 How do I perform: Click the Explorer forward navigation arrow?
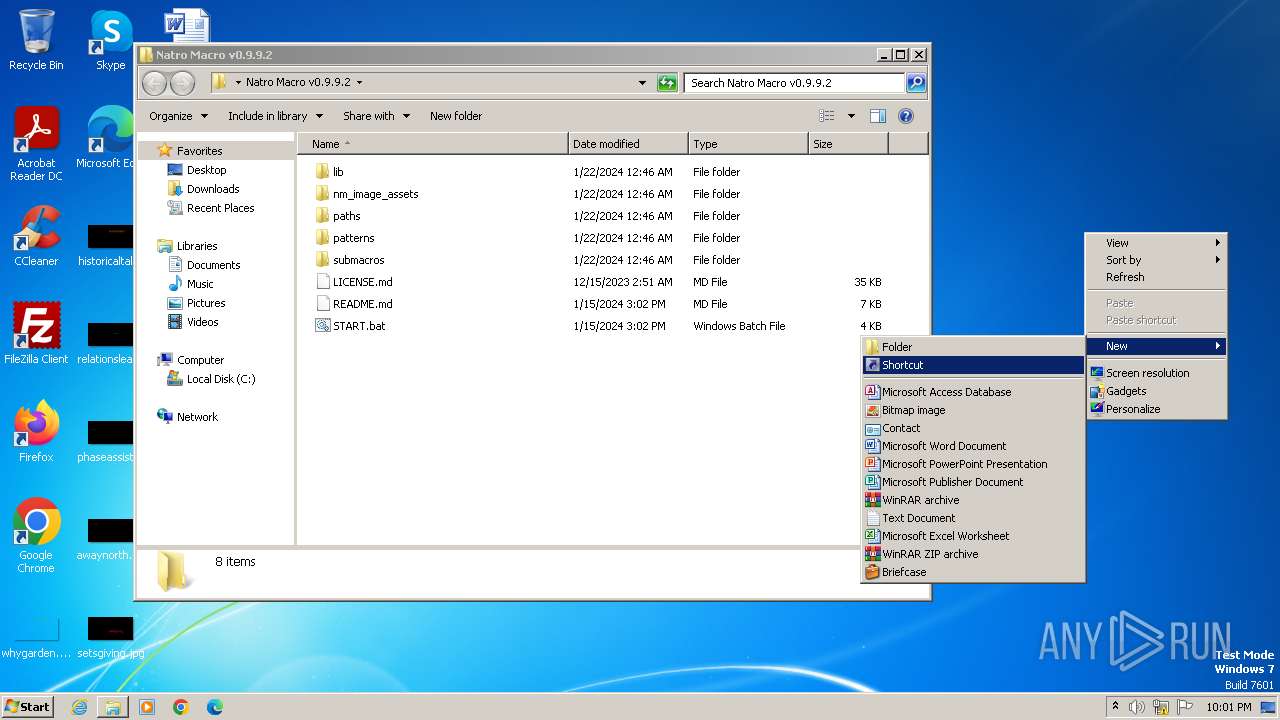pyautogui.click(x=182, y=83)
